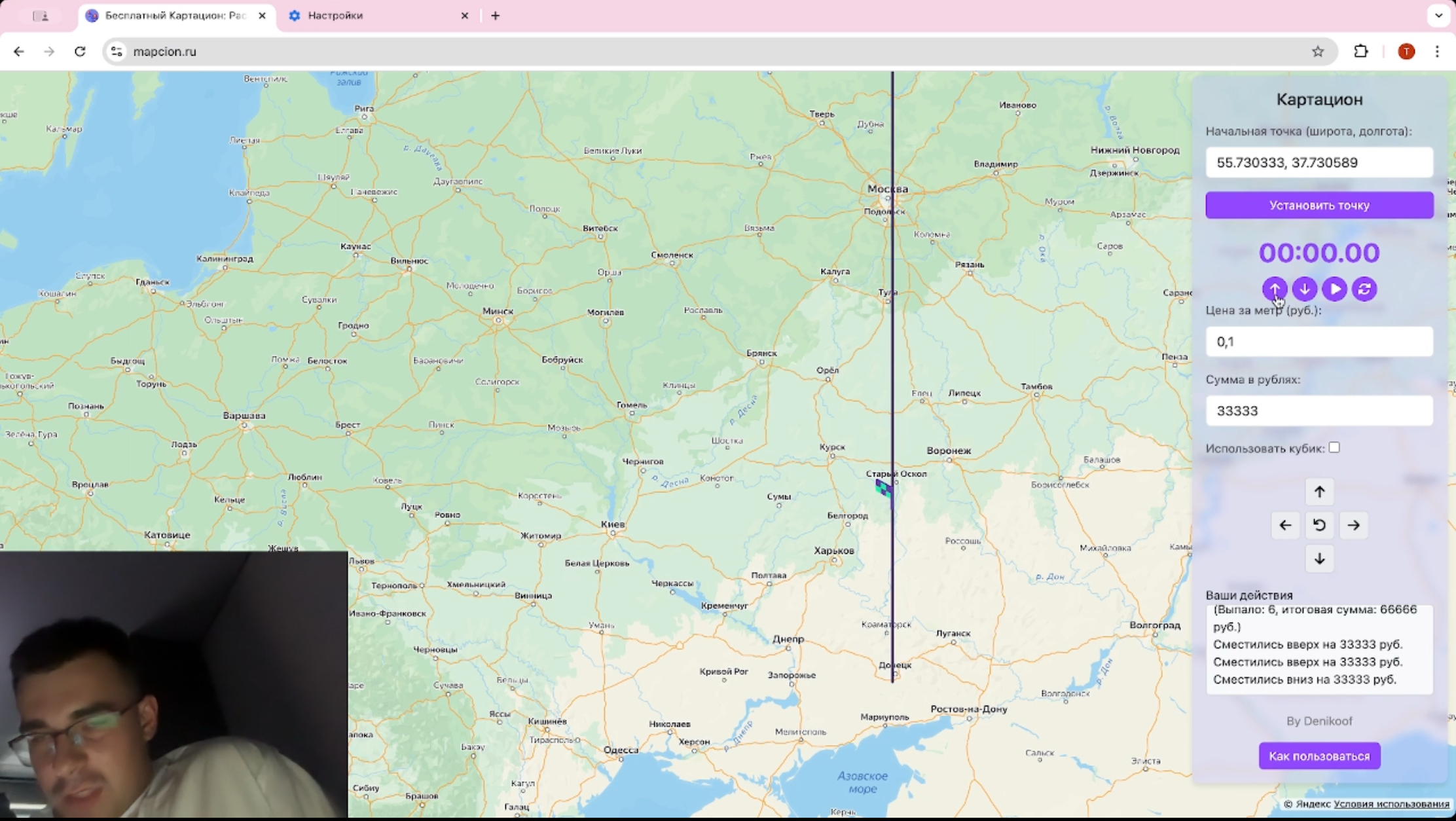The height and width of the screenshot is (821, 1456).
Task: Open the site information icon in address bar
Action: coord(117,52)
